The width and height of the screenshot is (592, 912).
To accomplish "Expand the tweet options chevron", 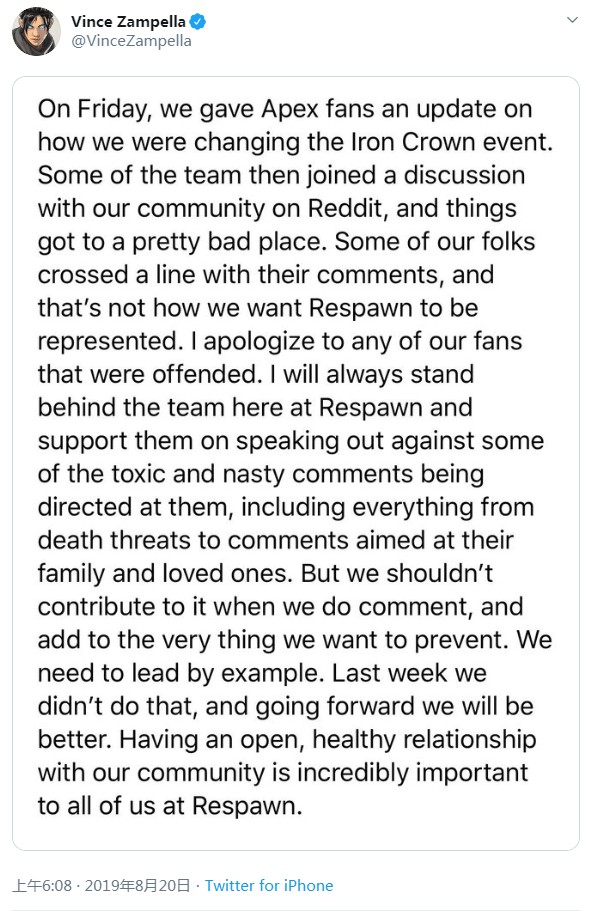I will tap(572, 20).
